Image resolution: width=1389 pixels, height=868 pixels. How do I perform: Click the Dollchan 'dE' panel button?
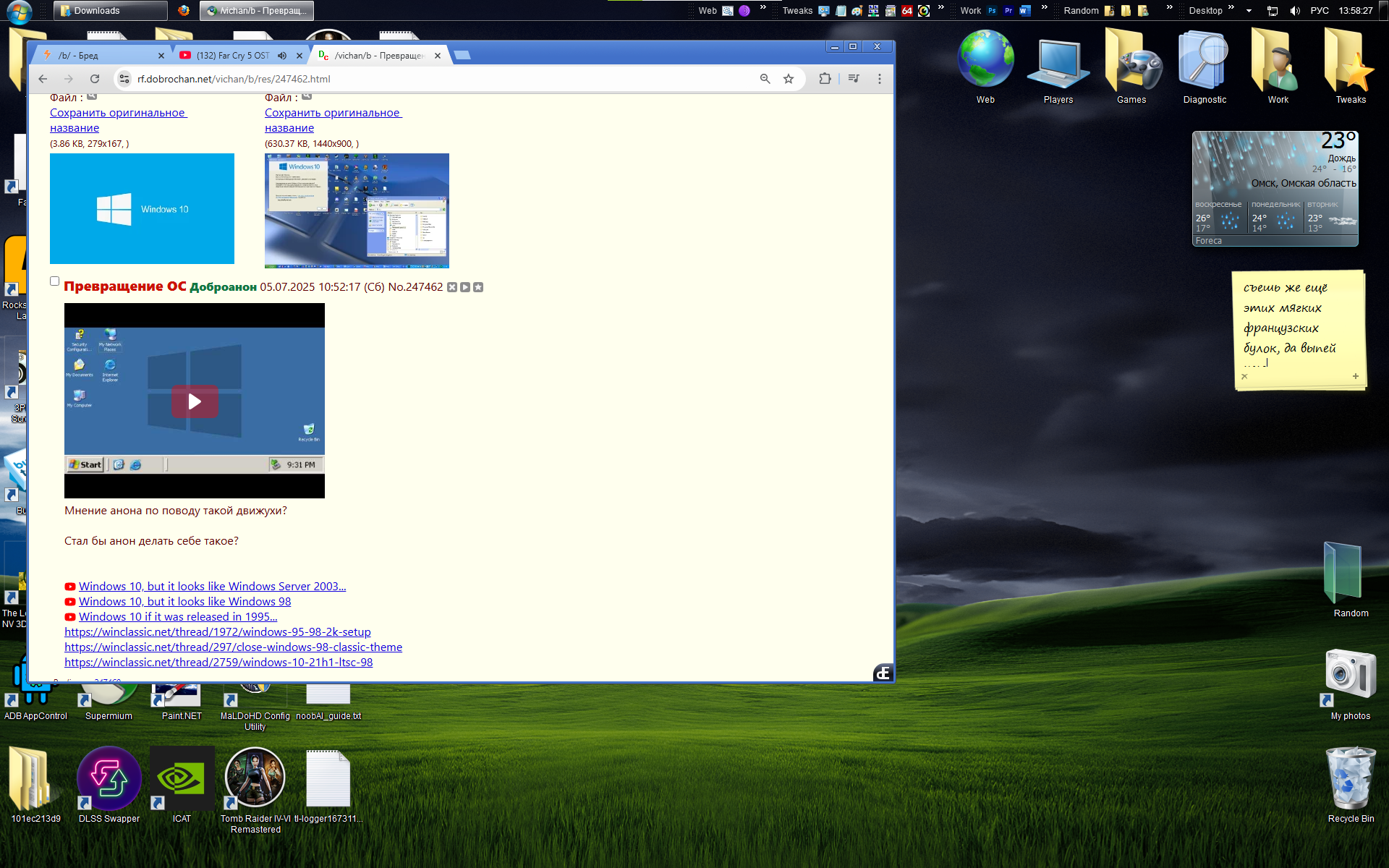tap(883, 673)
